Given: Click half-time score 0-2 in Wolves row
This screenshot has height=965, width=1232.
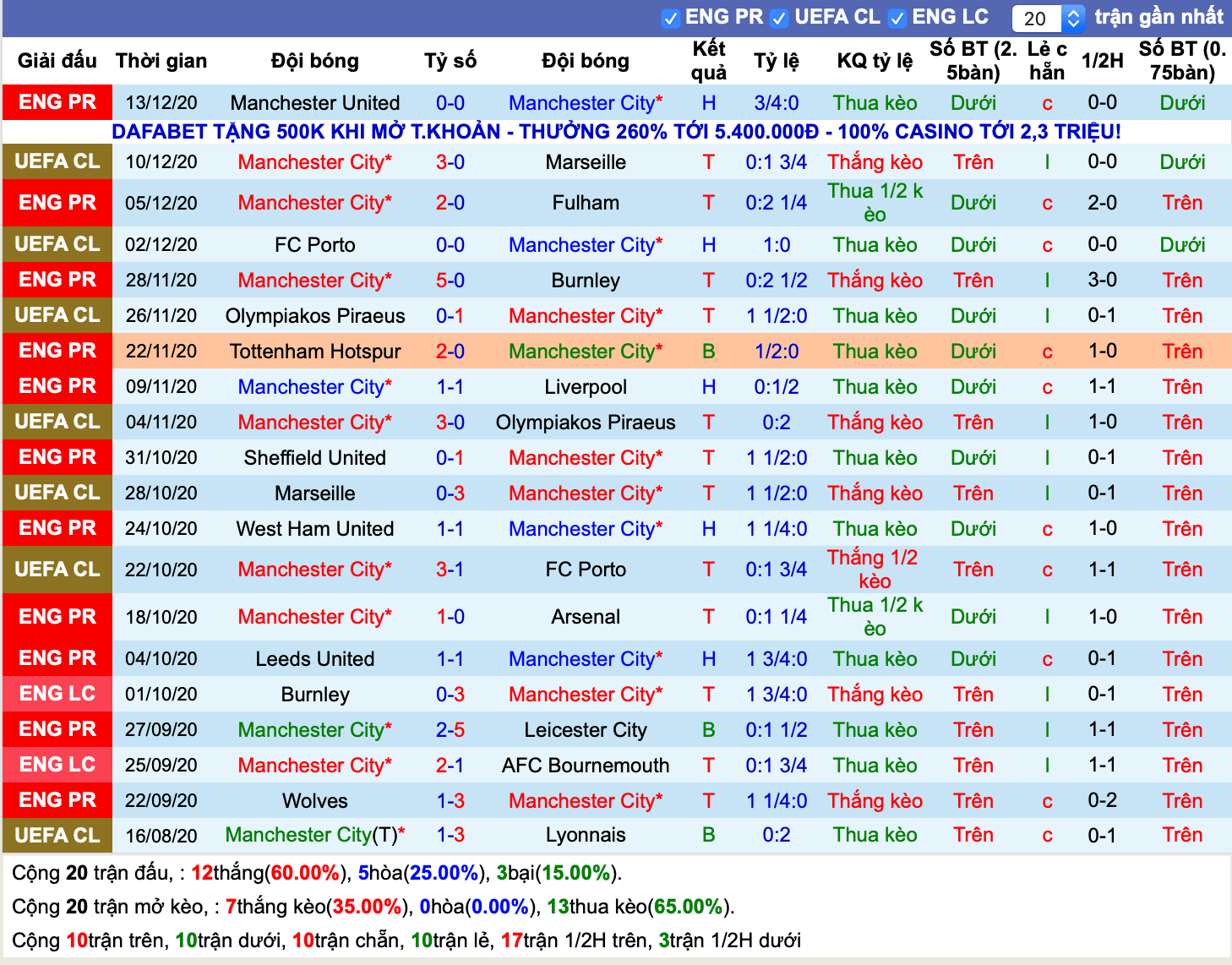Looking at the screenshot, I should [1103, 800].
